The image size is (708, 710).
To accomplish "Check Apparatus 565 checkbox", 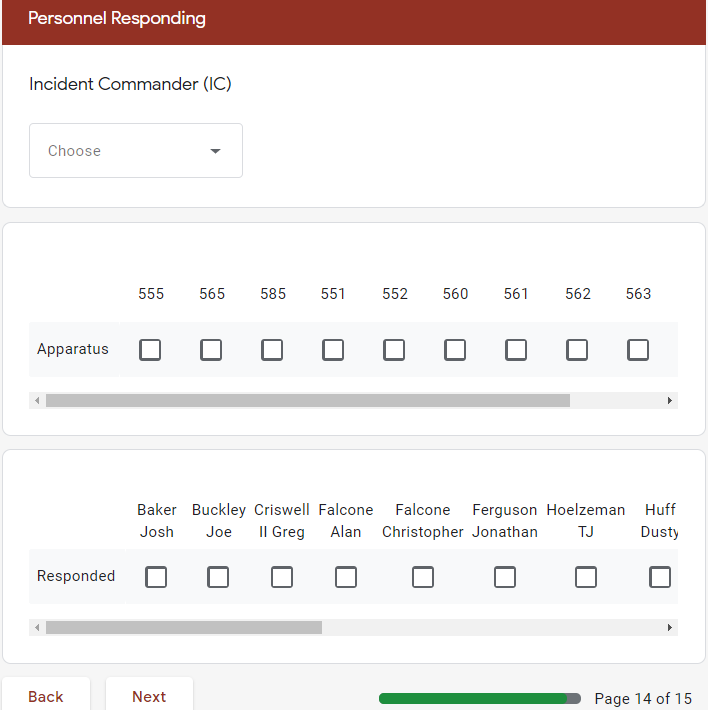I will 211,350.
